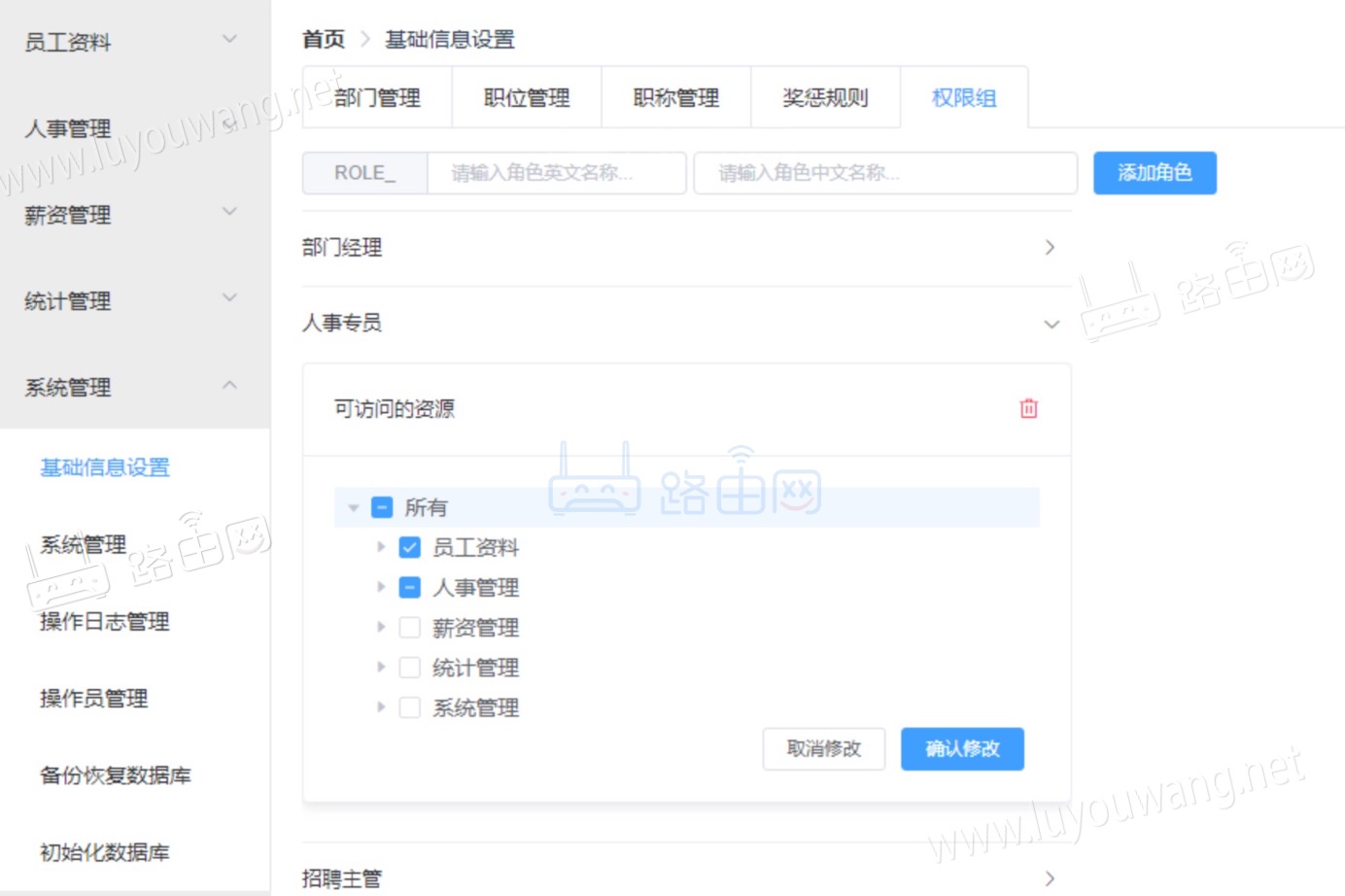The height and width of the screenshot is (896, 1345).
Task: Click the role English name input field
Action: point(557,173)
